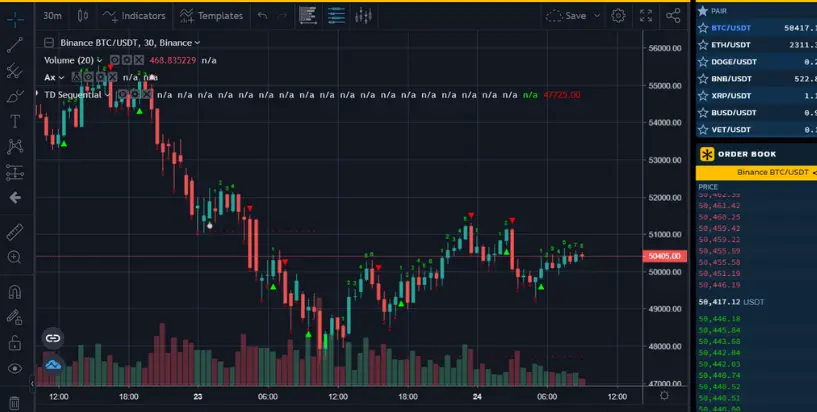This screenshot has width=817, height=412.
Task: Open the time axis settings gear
Action: (x=664, y=396)
